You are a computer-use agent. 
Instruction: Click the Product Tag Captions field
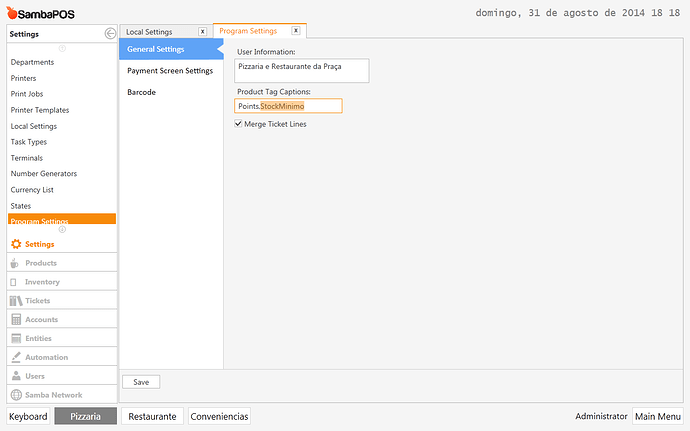(288, 106)
